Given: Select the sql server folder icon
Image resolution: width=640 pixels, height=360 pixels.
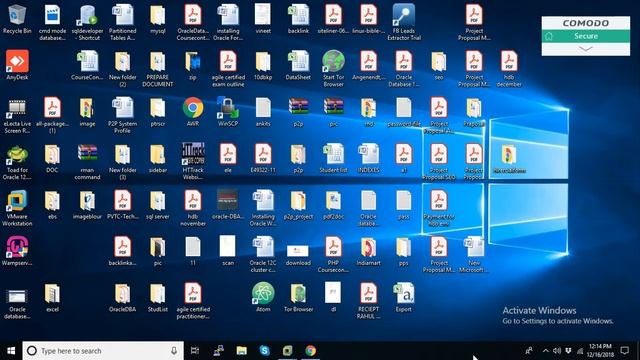Looking at the screenshot, I should 158,204.
